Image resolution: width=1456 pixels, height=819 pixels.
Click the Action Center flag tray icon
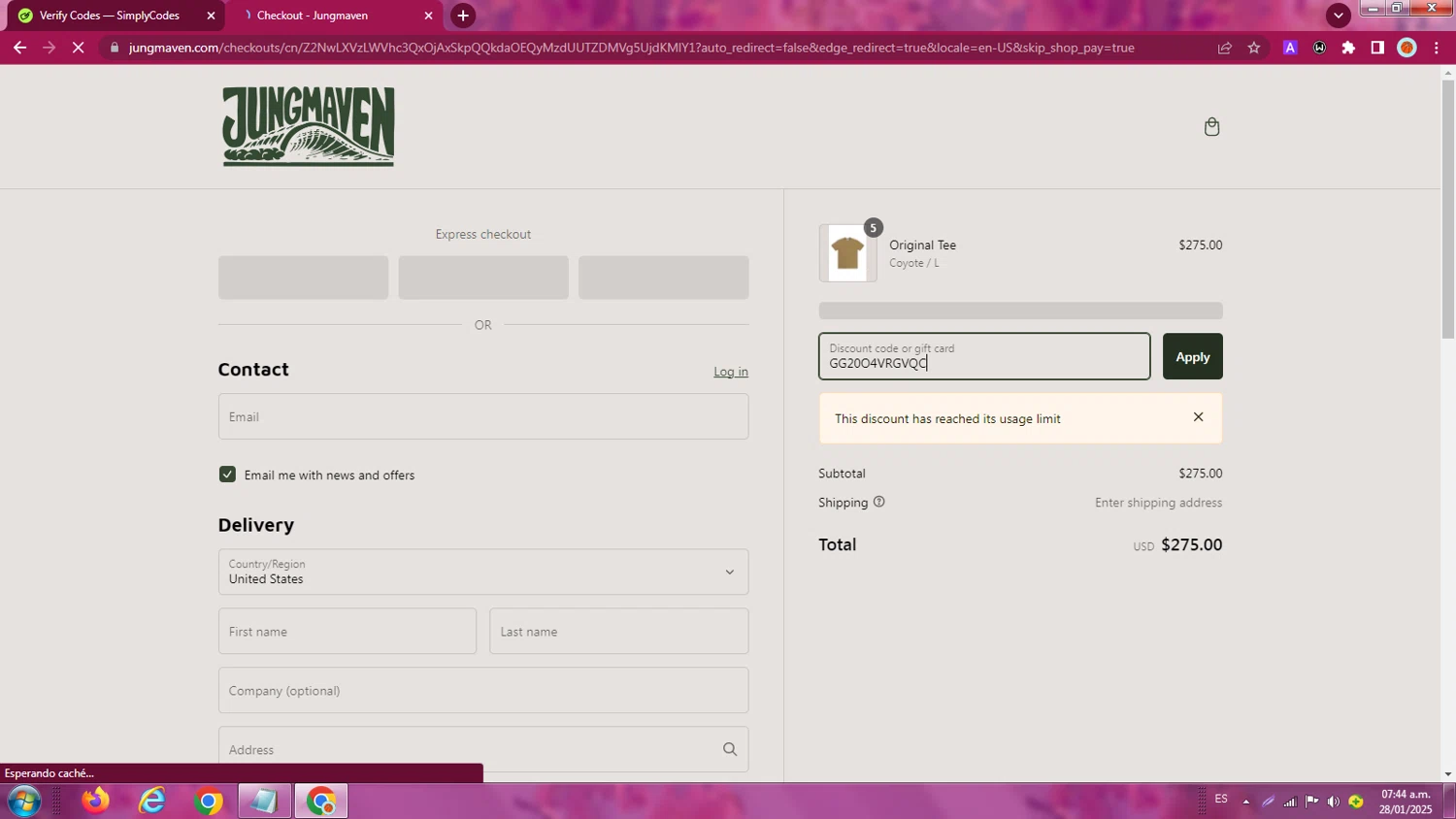pyautogui.click(x=1311, y=801)
